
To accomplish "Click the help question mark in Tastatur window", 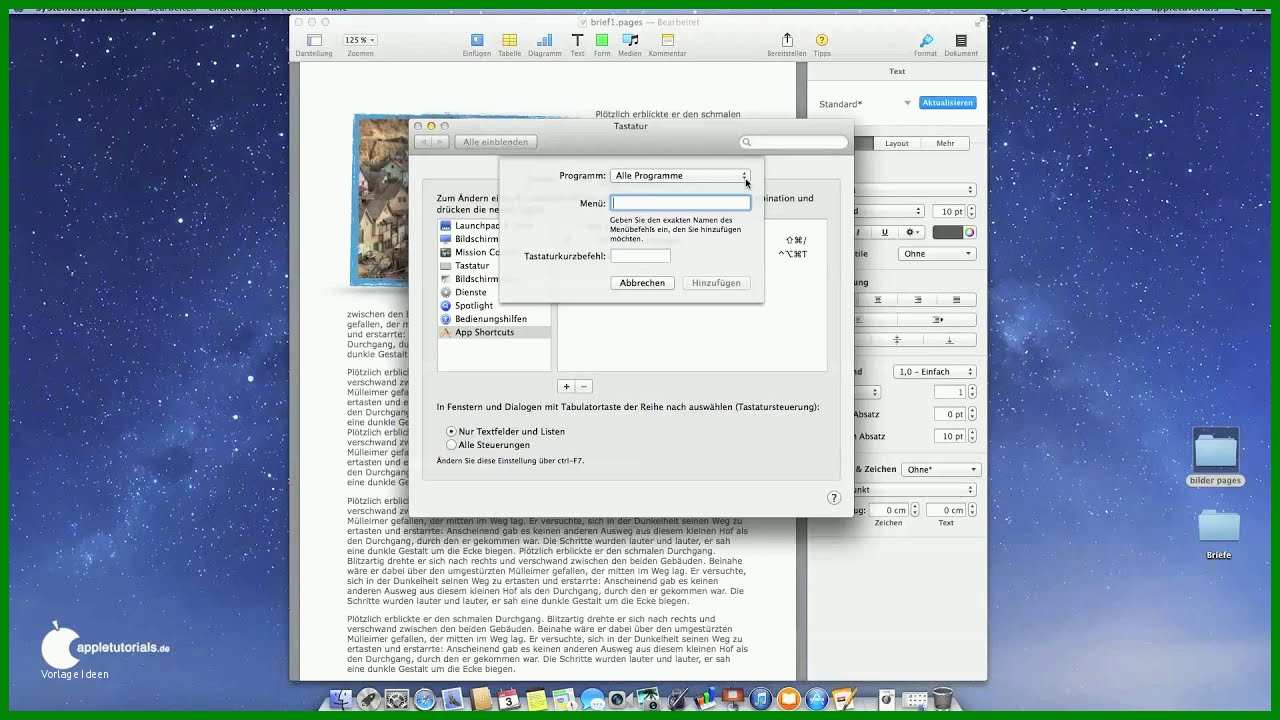I will click(x=834, y=497).
